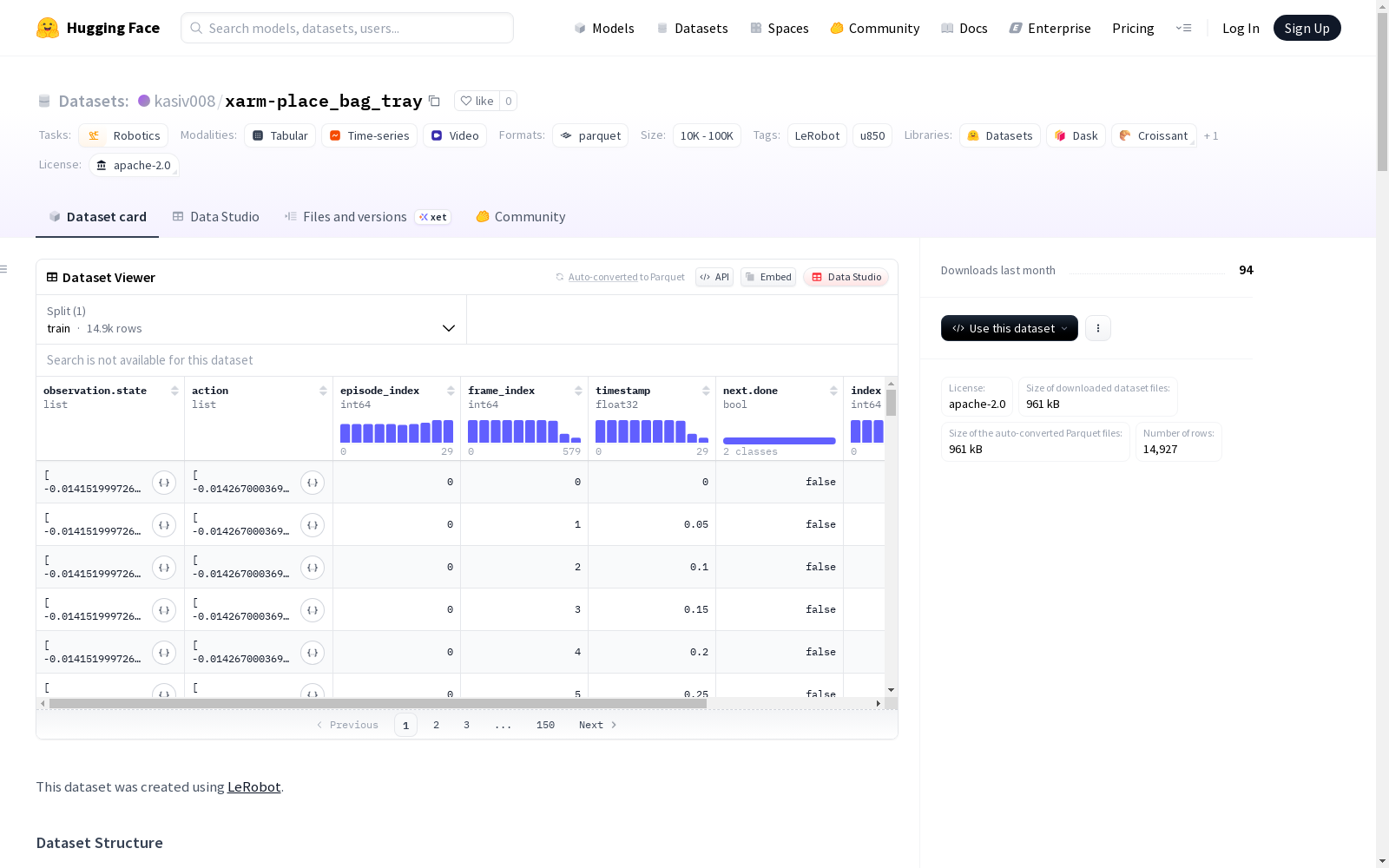The image size is (1389, 868).
Task: Switch to the Files and versions tab
Action: [367, 217]
